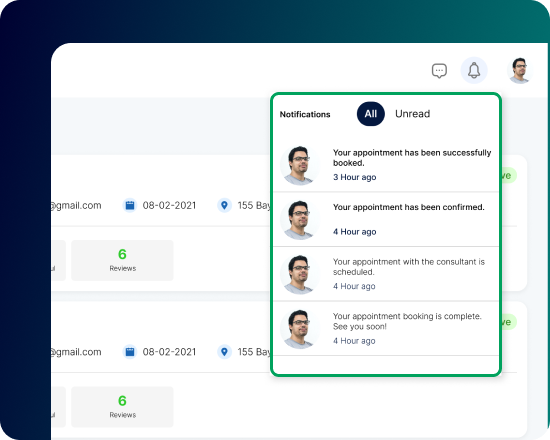Click the 6 Reviews box in the first card
Viewport: 550px width, 440px height.
tap(122, 260)
